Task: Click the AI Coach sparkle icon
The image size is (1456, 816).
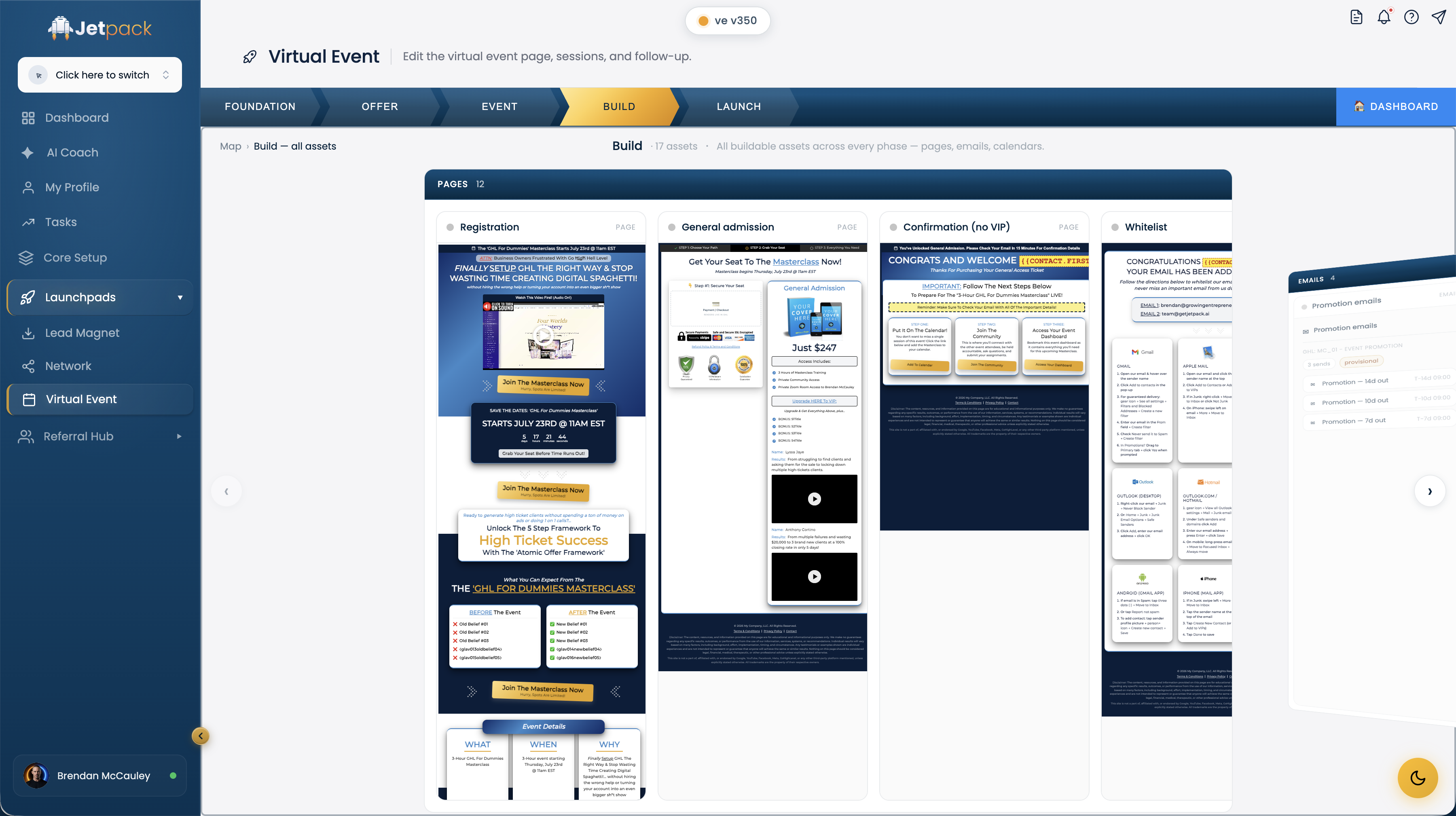Action: pos(28,152)
